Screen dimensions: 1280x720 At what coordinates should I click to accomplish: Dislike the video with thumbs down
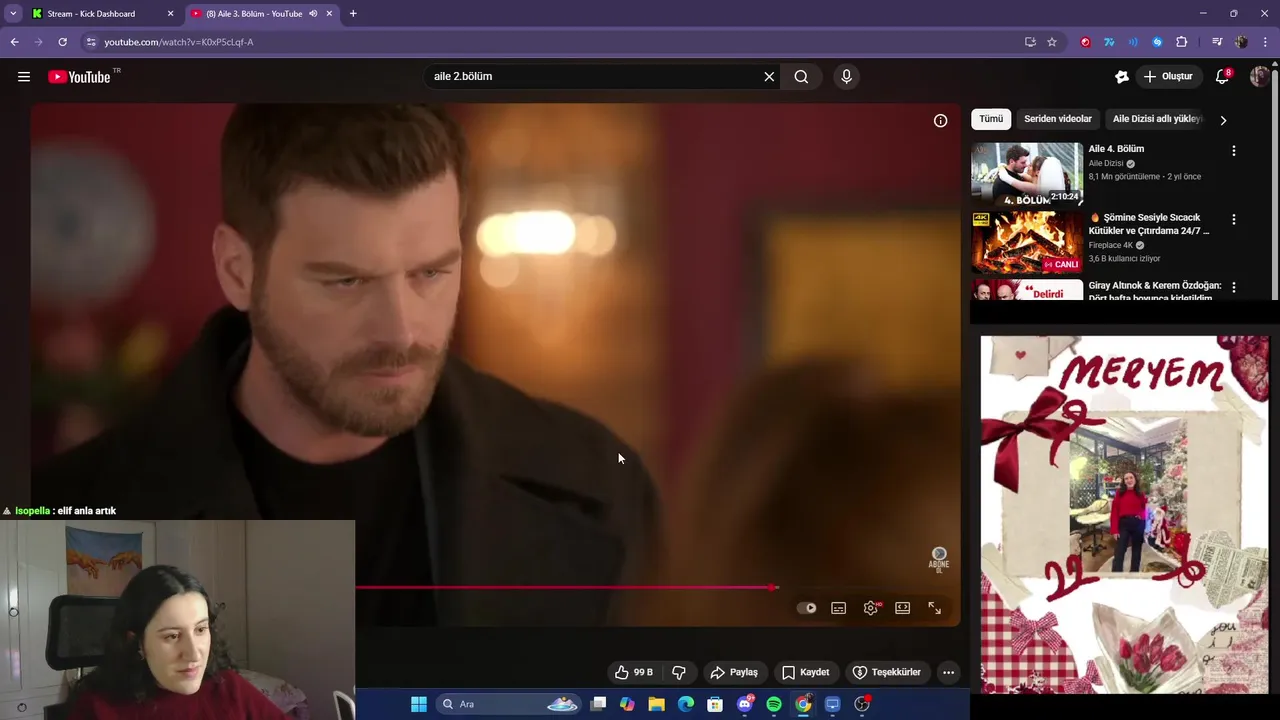[679, 672]
